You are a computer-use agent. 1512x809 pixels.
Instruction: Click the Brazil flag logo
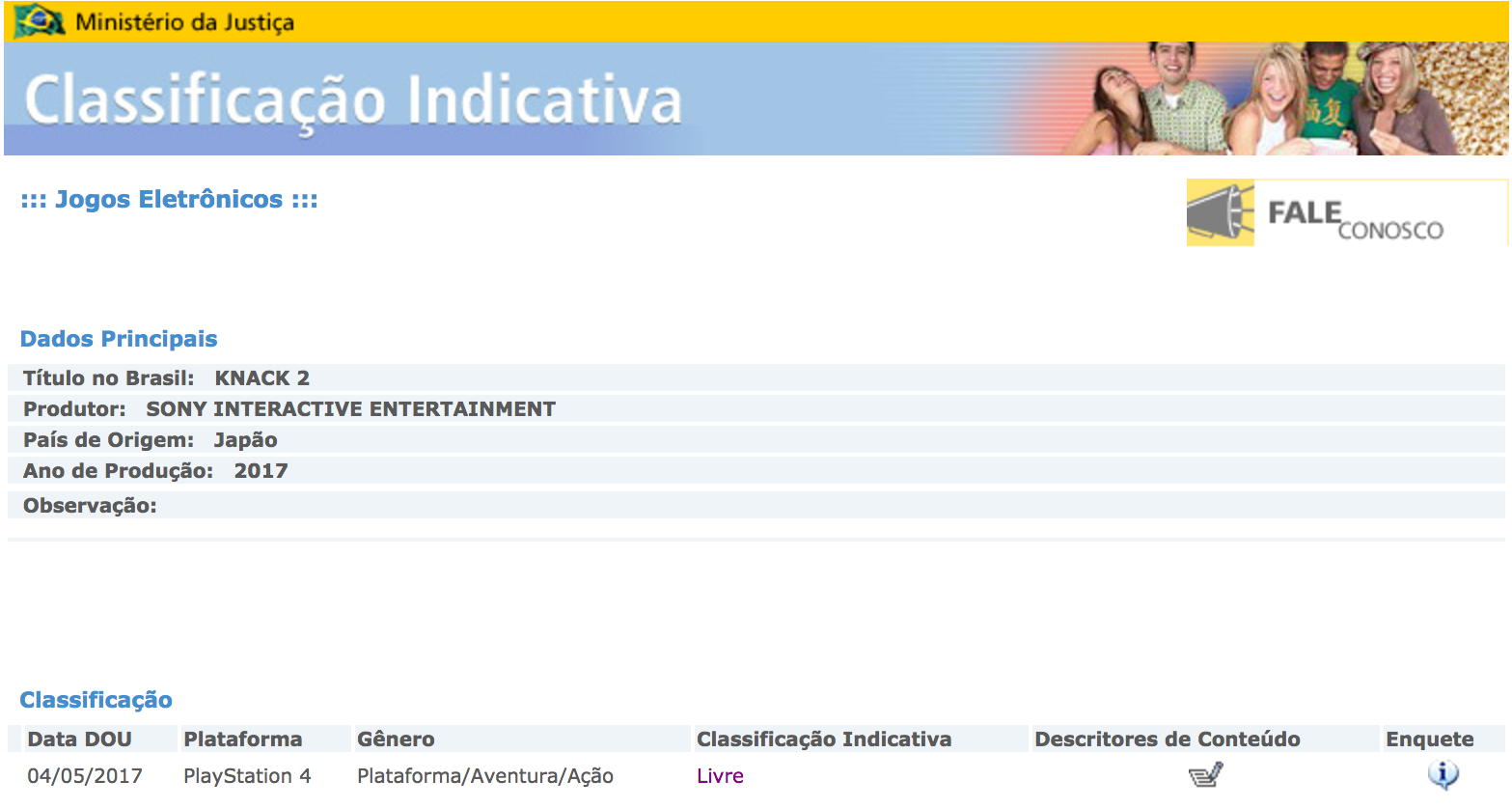[40, 20]
